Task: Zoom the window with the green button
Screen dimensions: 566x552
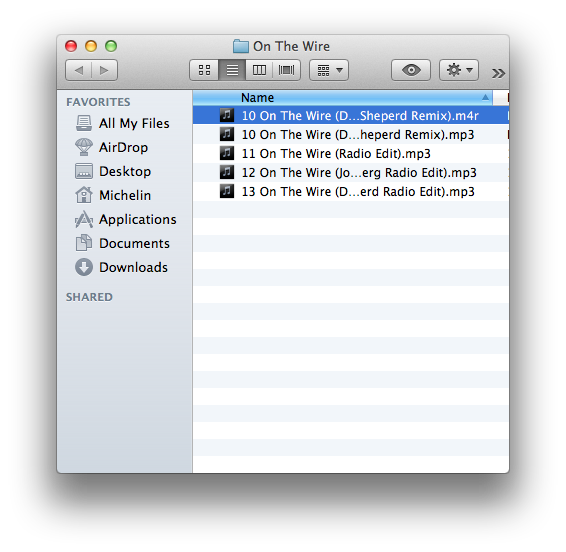Action: (x=111, y=46)
